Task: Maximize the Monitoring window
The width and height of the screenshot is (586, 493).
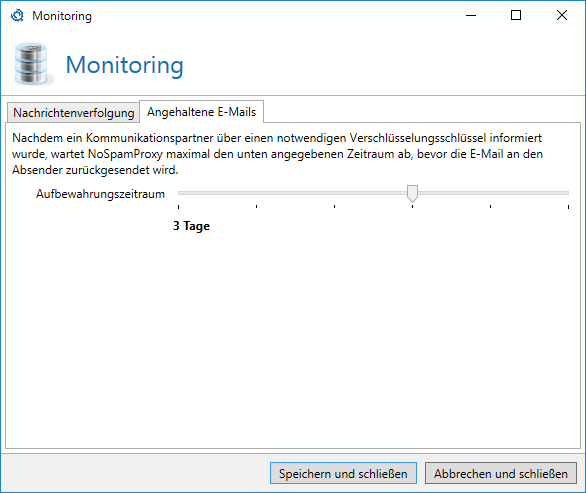Action: pyautogui.click(x=516, y=15)
